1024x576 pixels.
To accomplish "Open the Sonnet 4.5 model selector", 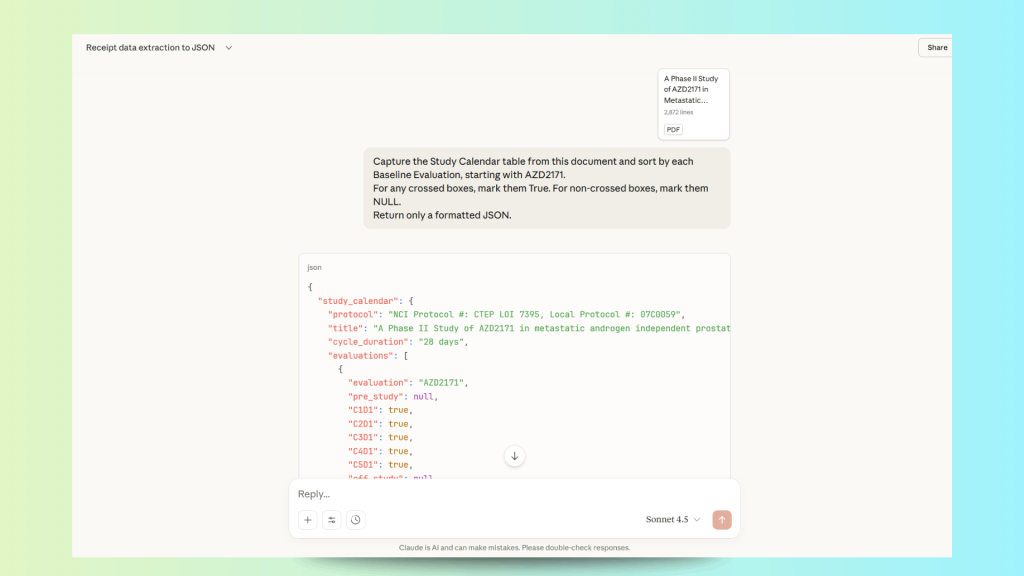I will [673, 520].
